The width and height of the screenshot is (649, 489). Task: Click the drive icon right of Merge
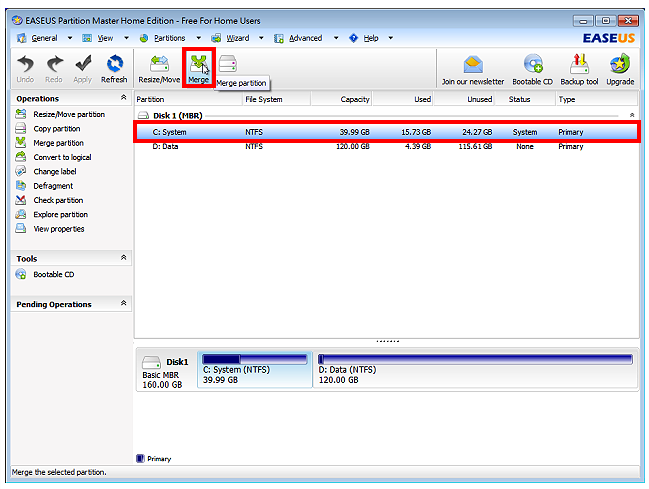pos(228,64)
